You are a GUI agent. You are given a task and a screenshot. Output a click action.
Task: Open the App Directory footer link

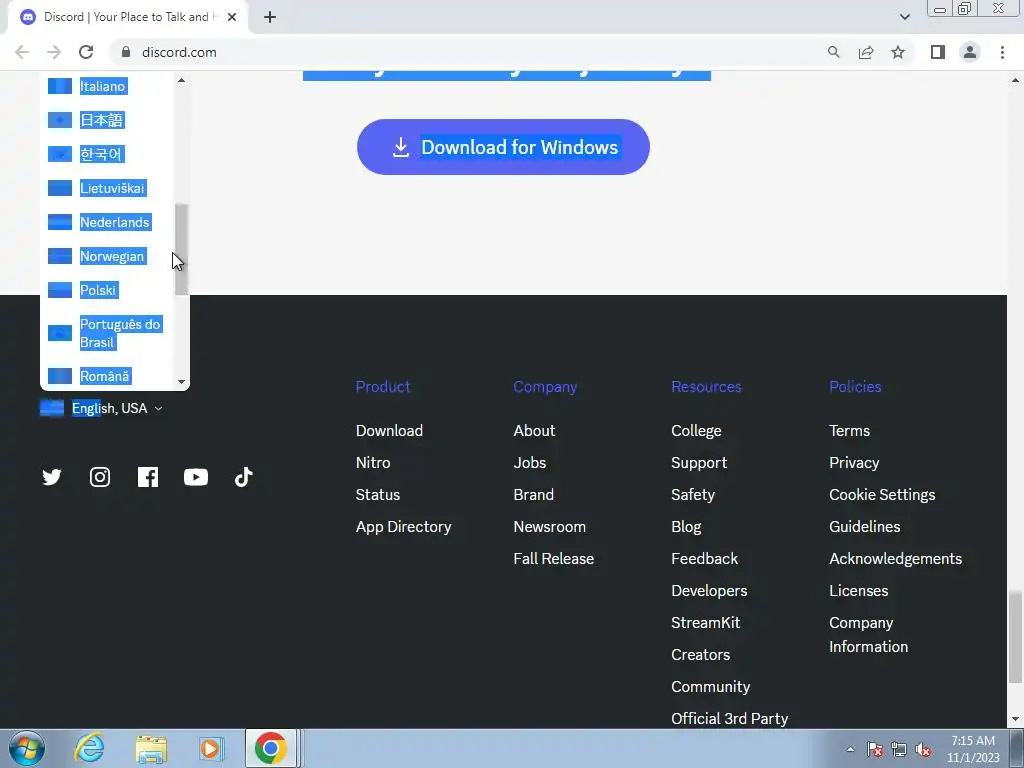[x=404, y=527]
